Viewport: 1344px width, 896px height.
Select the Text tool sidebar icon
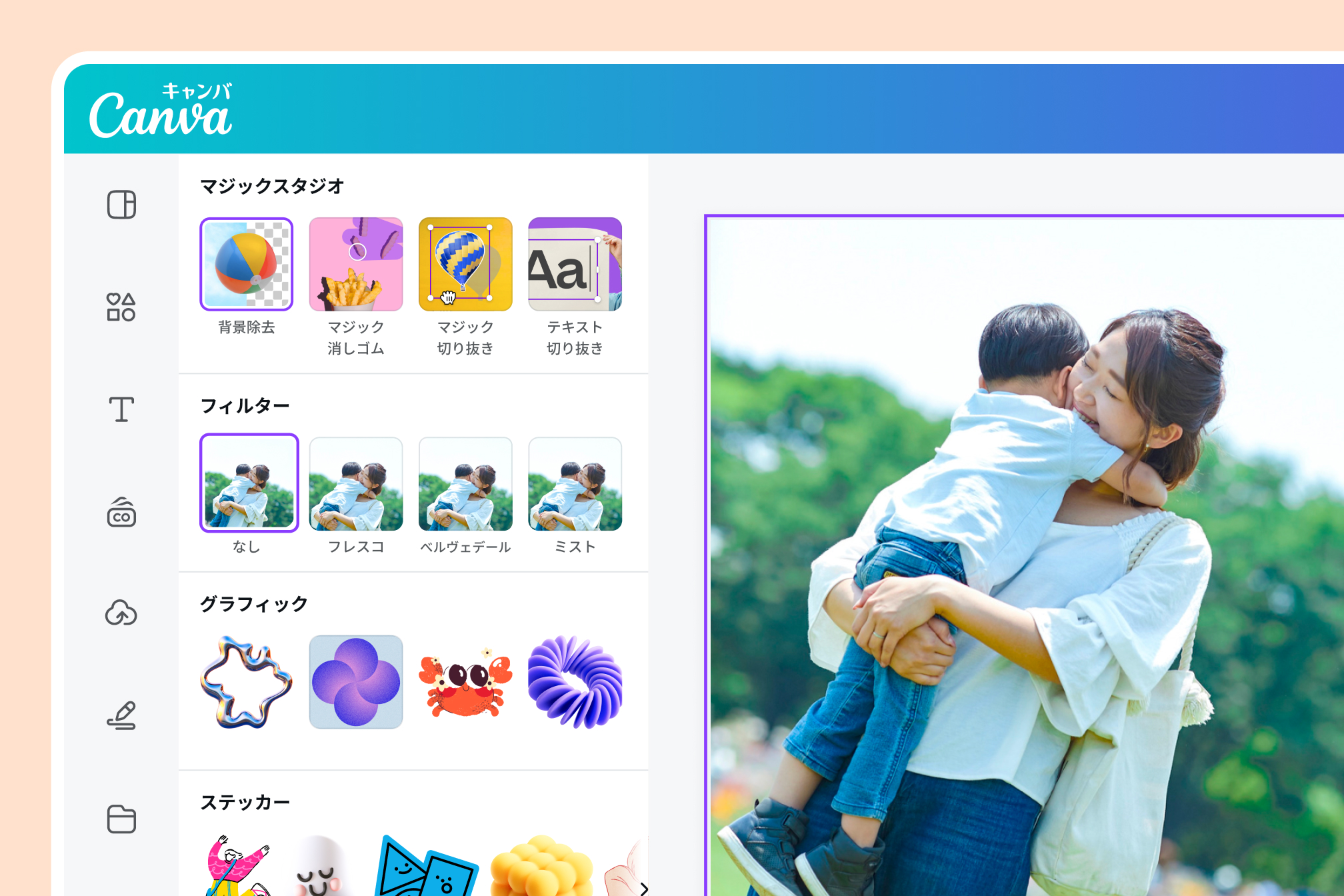pos(121,409)
